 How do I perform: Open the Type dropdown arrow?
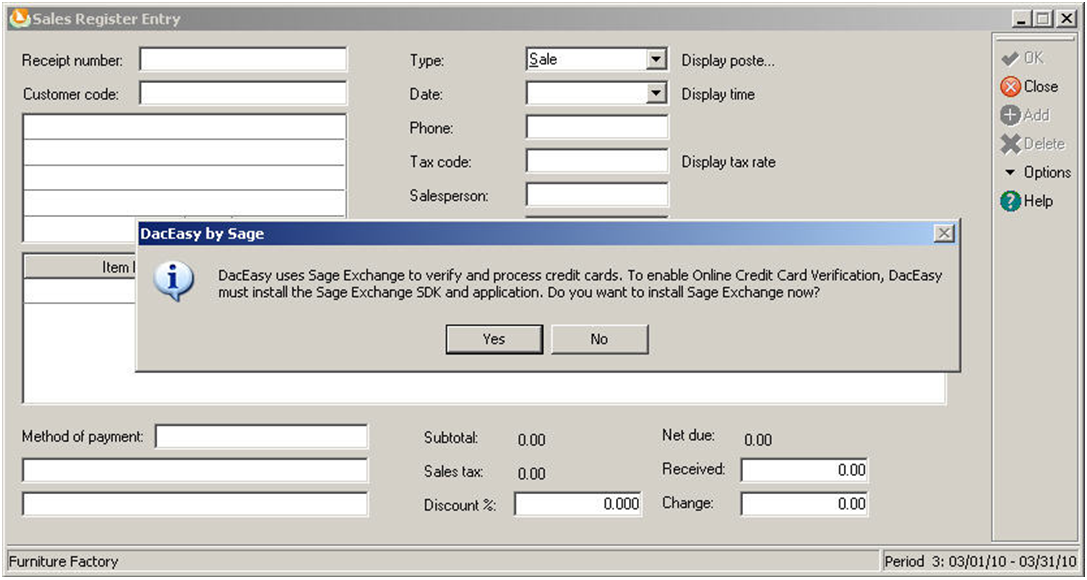tap(656, 60)
